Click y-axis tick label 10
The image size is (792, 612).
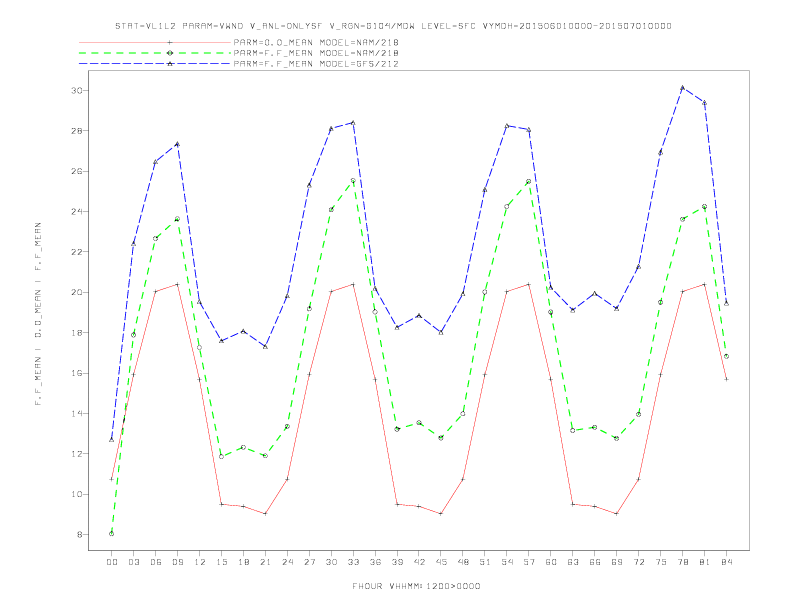(x=77, y=494)
